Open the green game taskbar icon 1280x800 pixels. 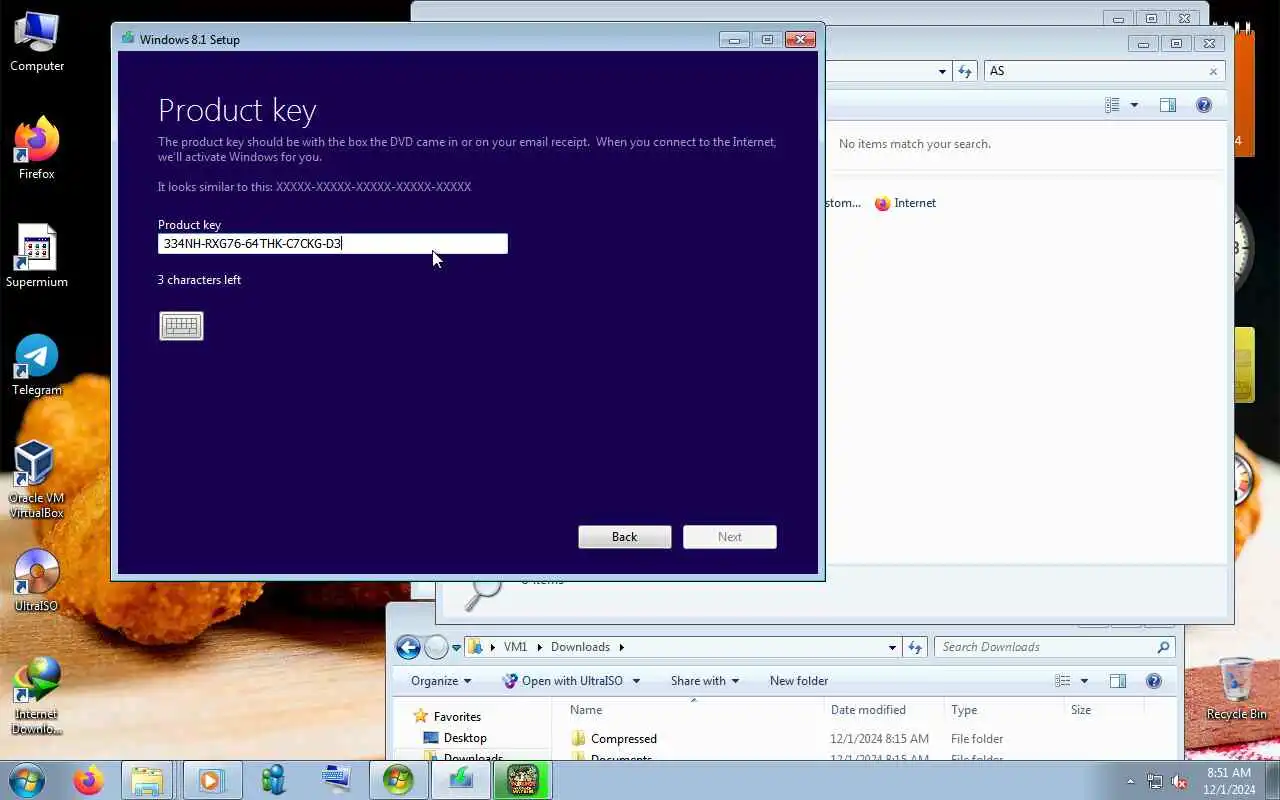click(523, 780)
